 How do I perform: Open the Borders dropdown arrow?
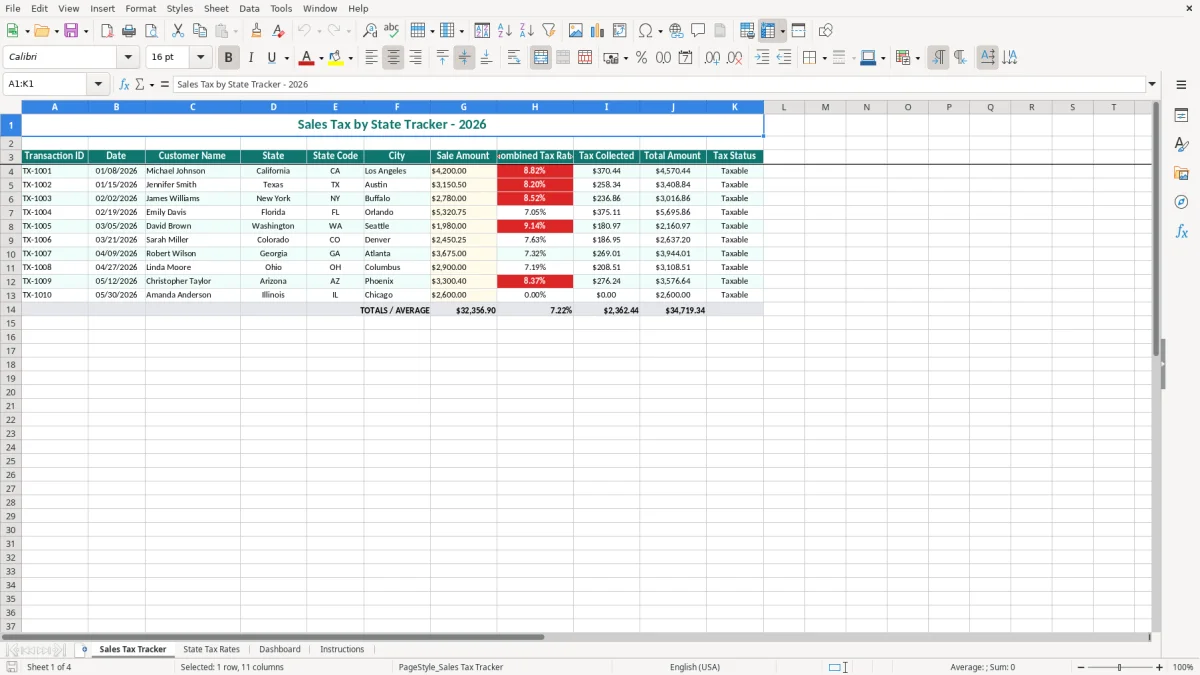[823, 58]
